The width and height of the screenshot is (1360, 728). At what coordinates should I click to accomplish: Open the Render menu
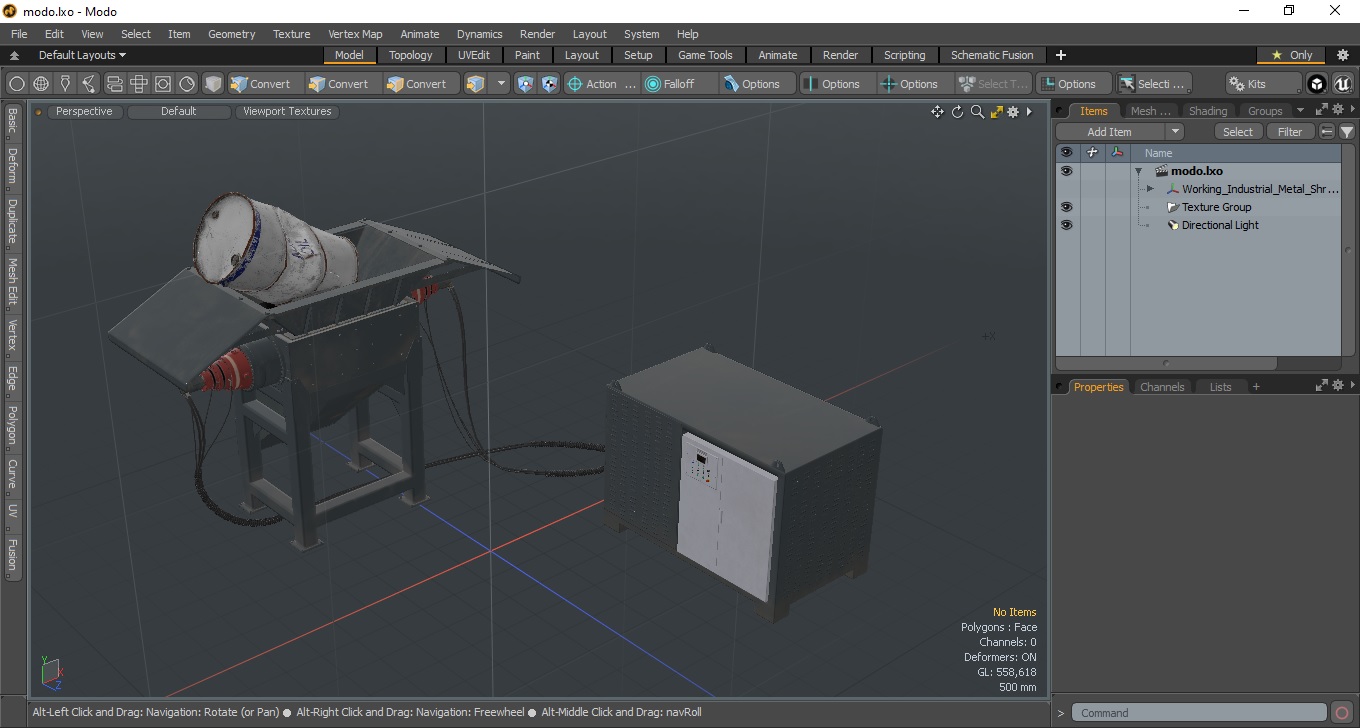(x=537, y=34)
